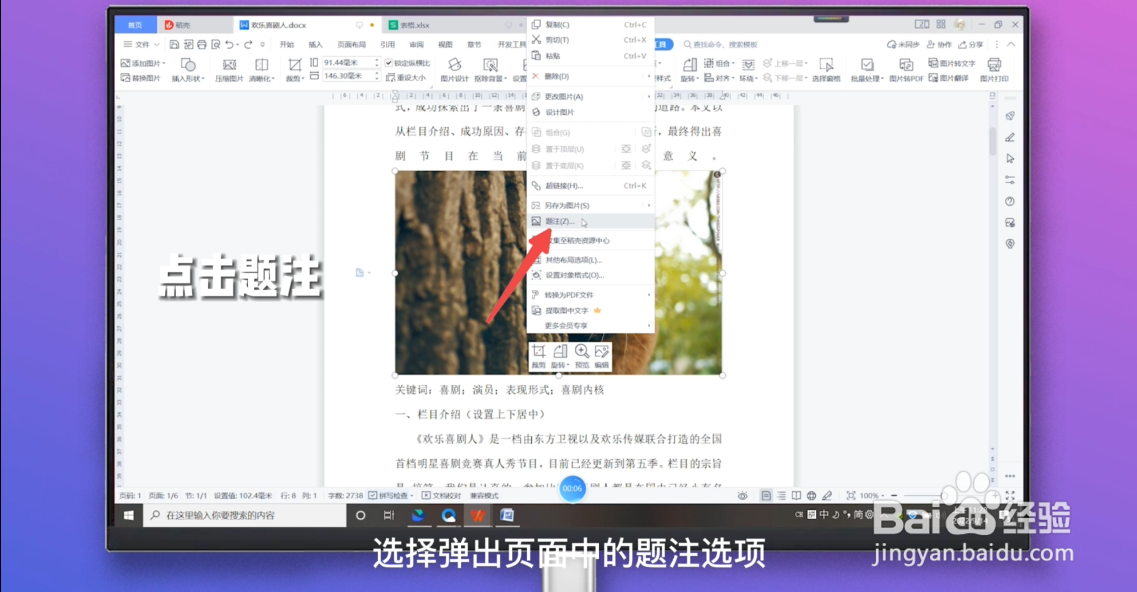Click the 裁剪 icon in the floating image toolbar

538,356
